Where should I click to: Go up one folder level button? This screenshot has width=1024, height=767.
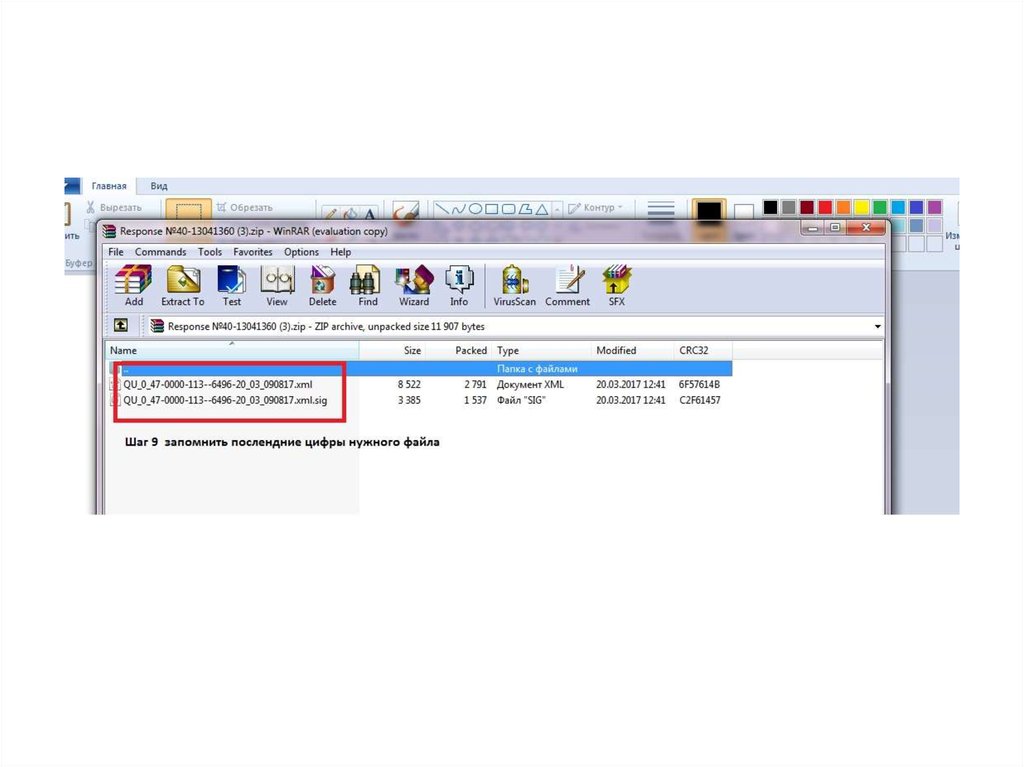click(120, 326)
